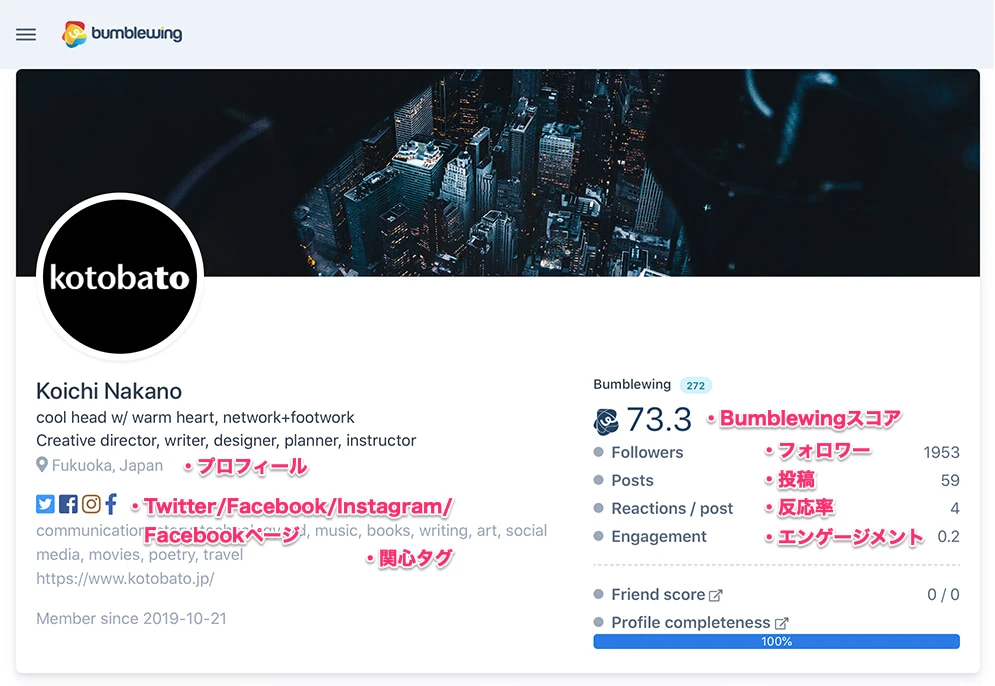
Task: Click the kotobato profile avatar
Action: [120, 277]
